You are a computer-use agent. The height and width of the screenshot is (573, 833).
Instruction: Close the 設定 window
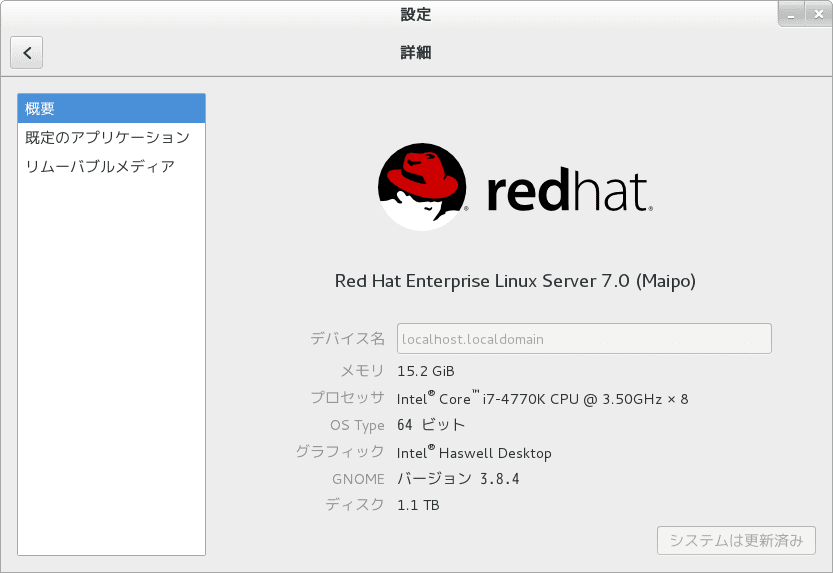[x=819, y=14]
